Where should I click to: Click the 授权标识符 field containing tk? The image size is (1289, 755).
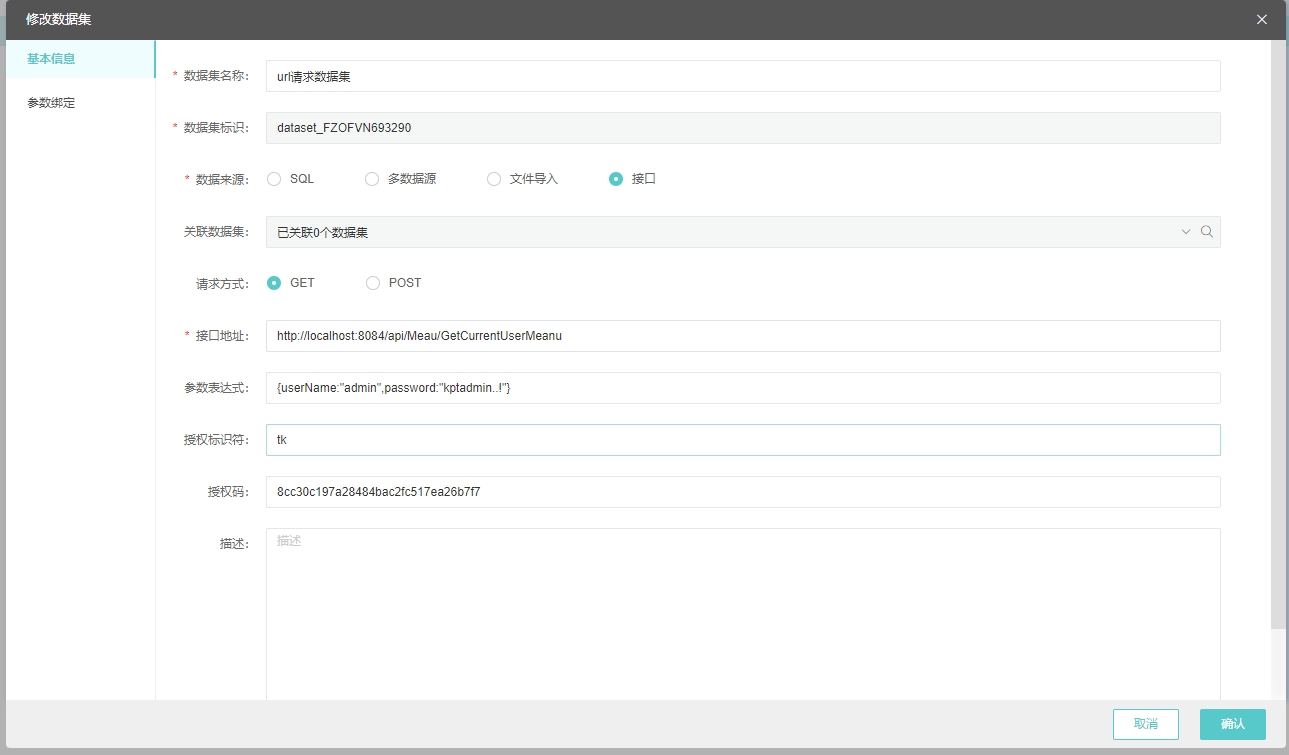point(743,440)
